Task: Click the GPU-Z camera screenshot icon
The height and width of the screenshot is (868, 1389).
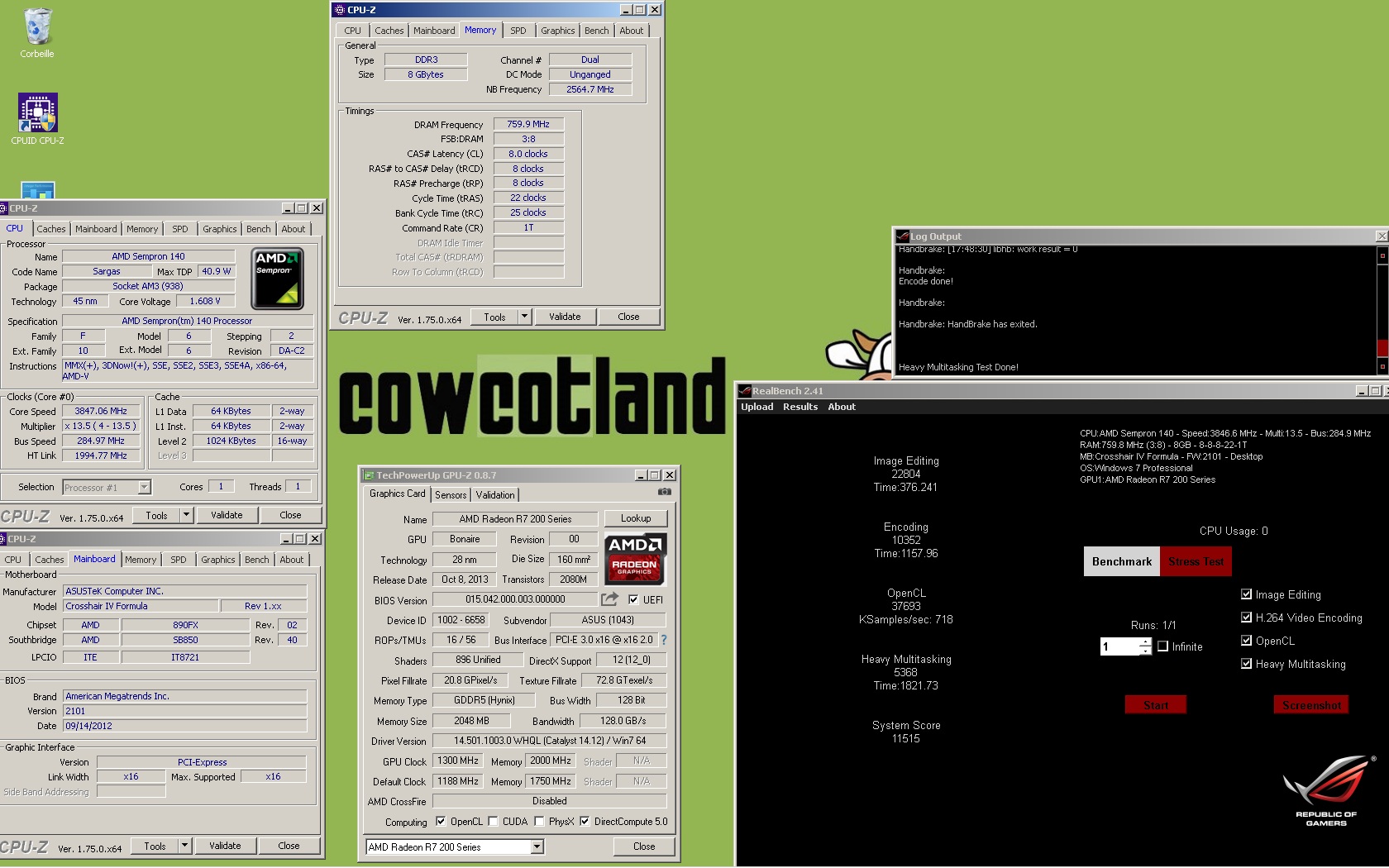Action: pos(664,492)
